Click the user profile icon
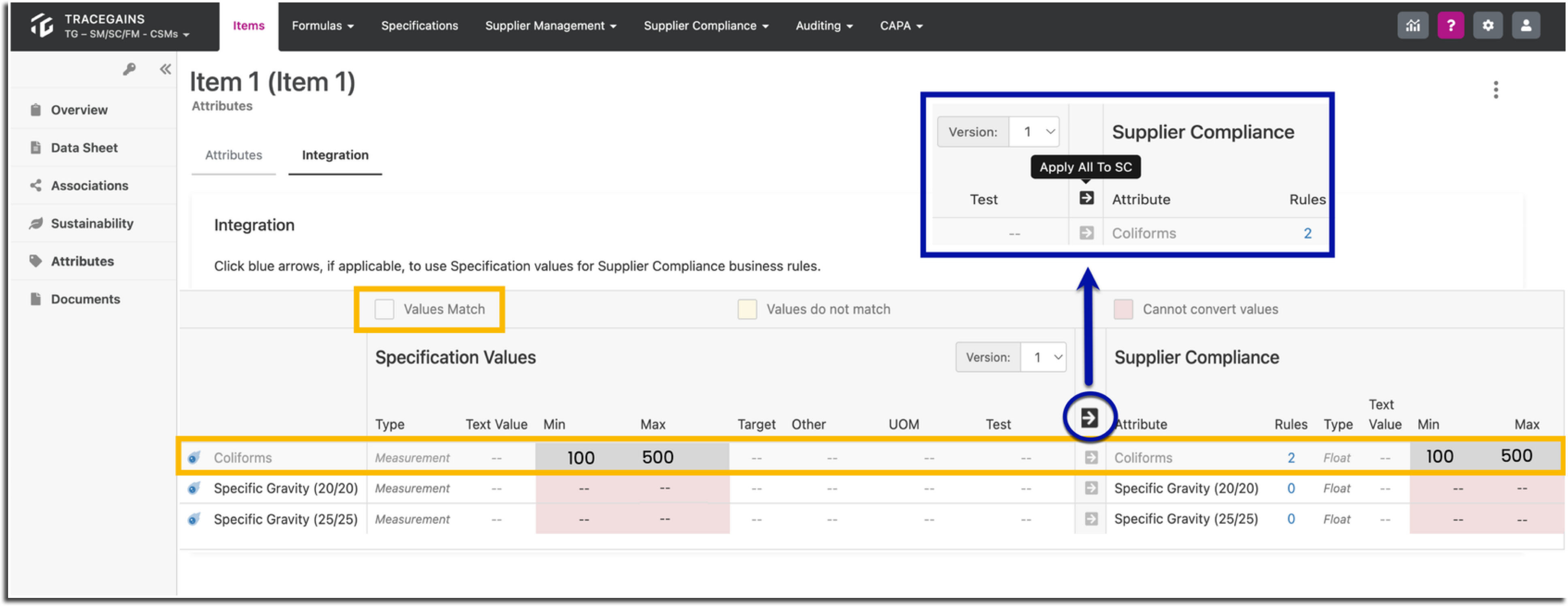This screenshot has width=1568, height=606. (x=1525, y=25)
